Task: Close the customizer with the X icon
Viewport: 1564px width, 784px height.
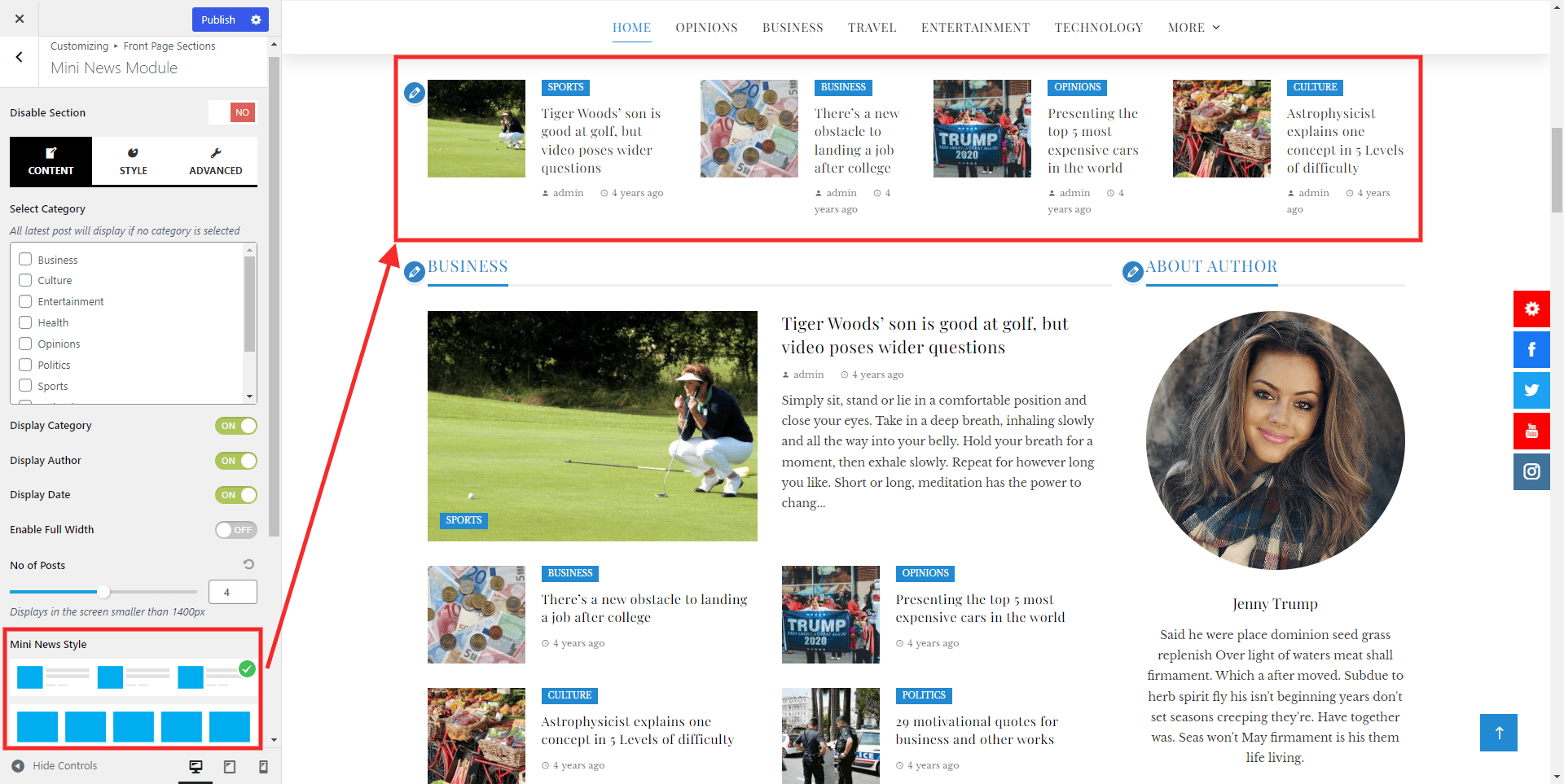Action: tap(20, 18)
